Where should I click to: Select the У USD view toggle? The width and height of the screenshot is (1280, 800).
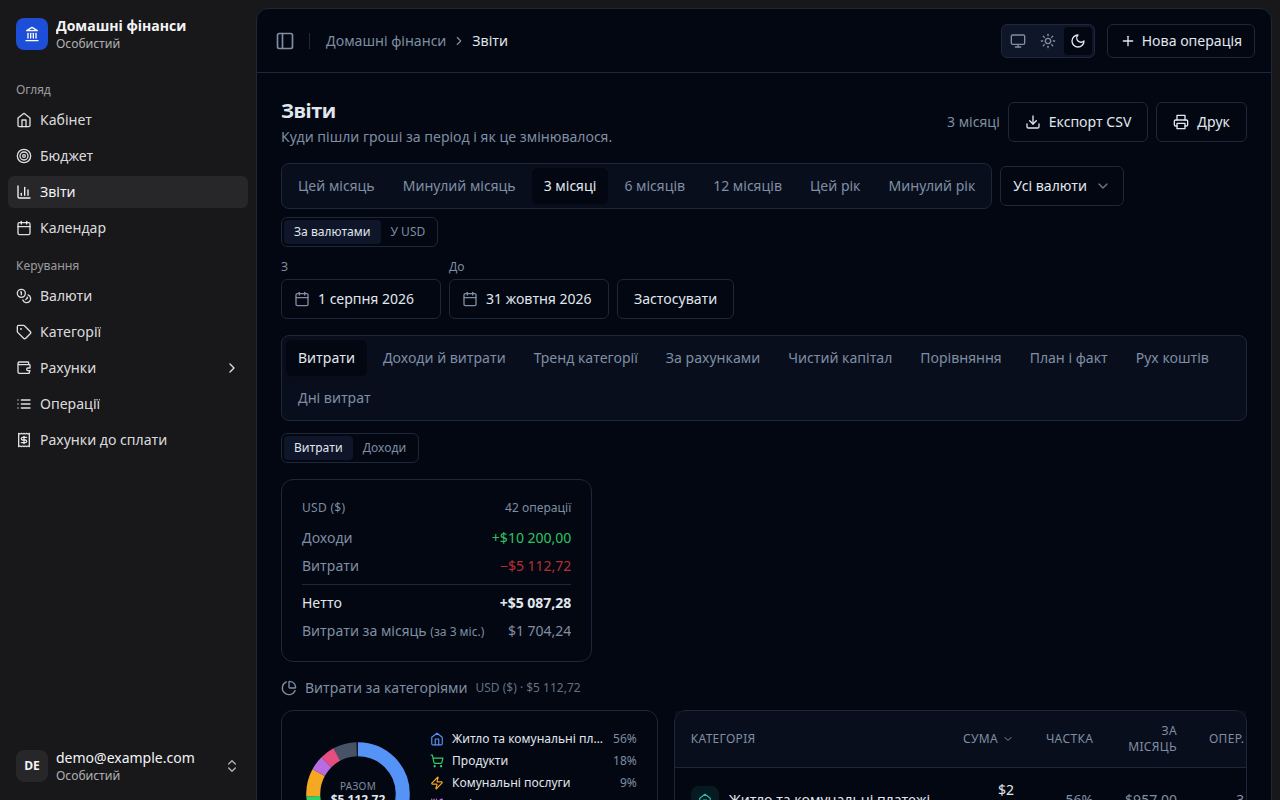[407, 232]
